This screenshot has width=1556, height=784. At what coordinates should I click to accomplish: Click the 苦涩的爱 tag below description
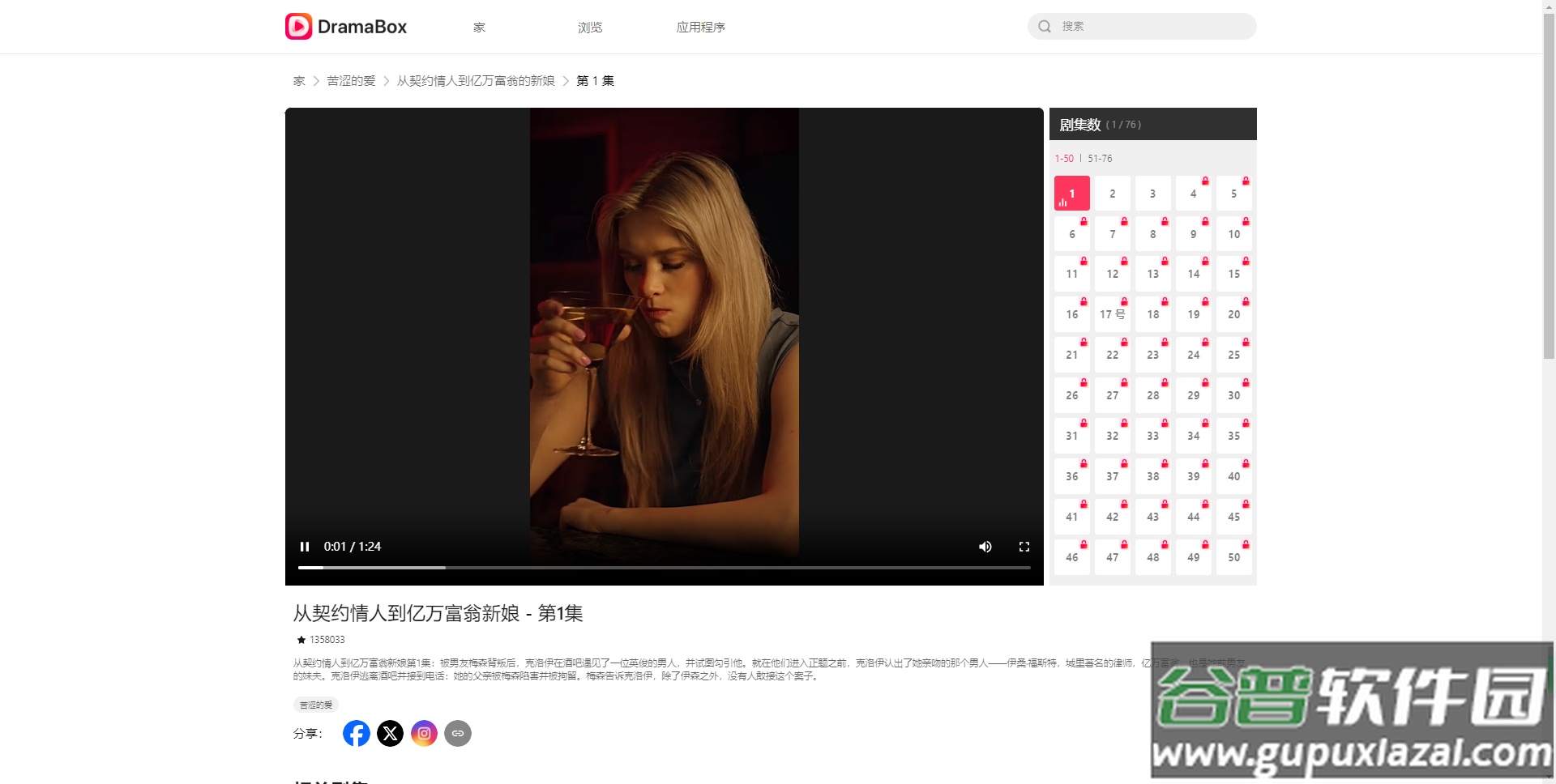coord(316,705)
